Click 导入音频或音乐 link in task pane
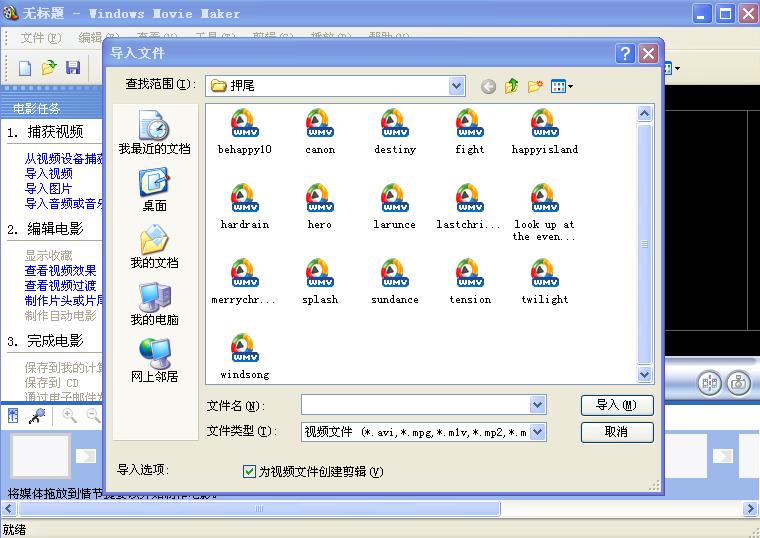Screen dimensions: 760x538 pyautogui.click(x=63, y=204)
